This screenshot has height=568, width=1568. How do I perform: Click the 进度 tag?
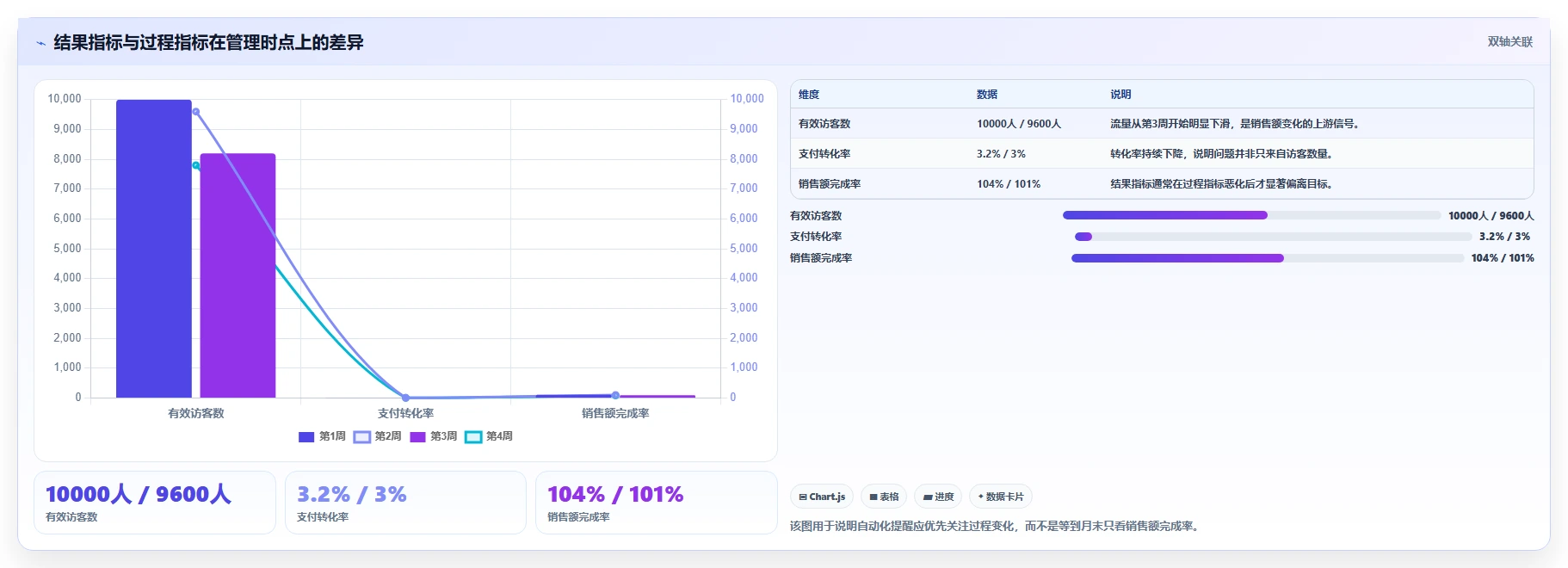pos(938,497)
